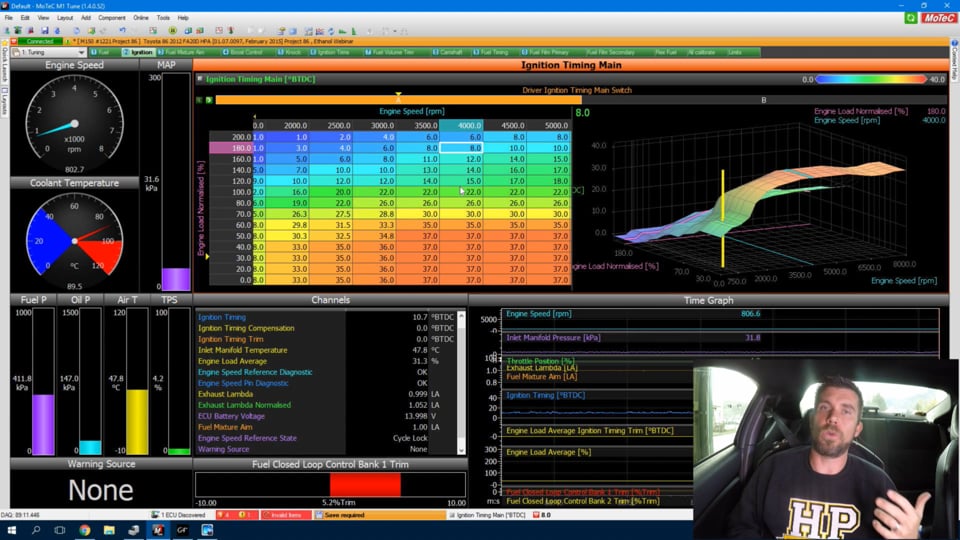Select the Engine Speed Reference State channel

tap(326, 438)
